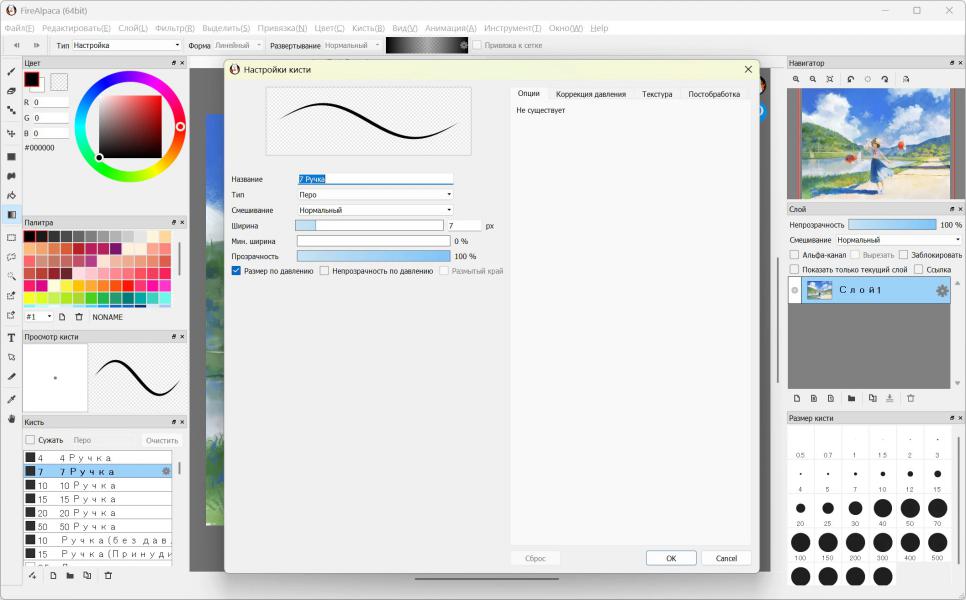This screenshot has width=966, height=600.
Task: Open the Смешивание dropdown in brush dialog
Action: [375, 210]
